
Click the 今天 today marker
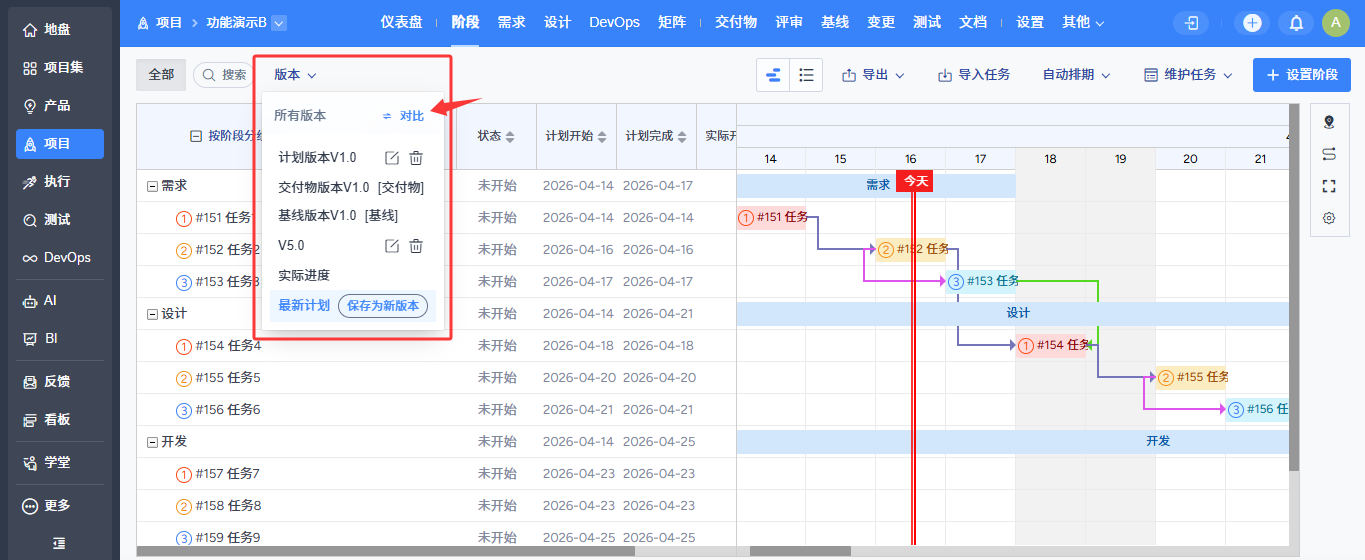pyautogui.click(x=916, y=181)
